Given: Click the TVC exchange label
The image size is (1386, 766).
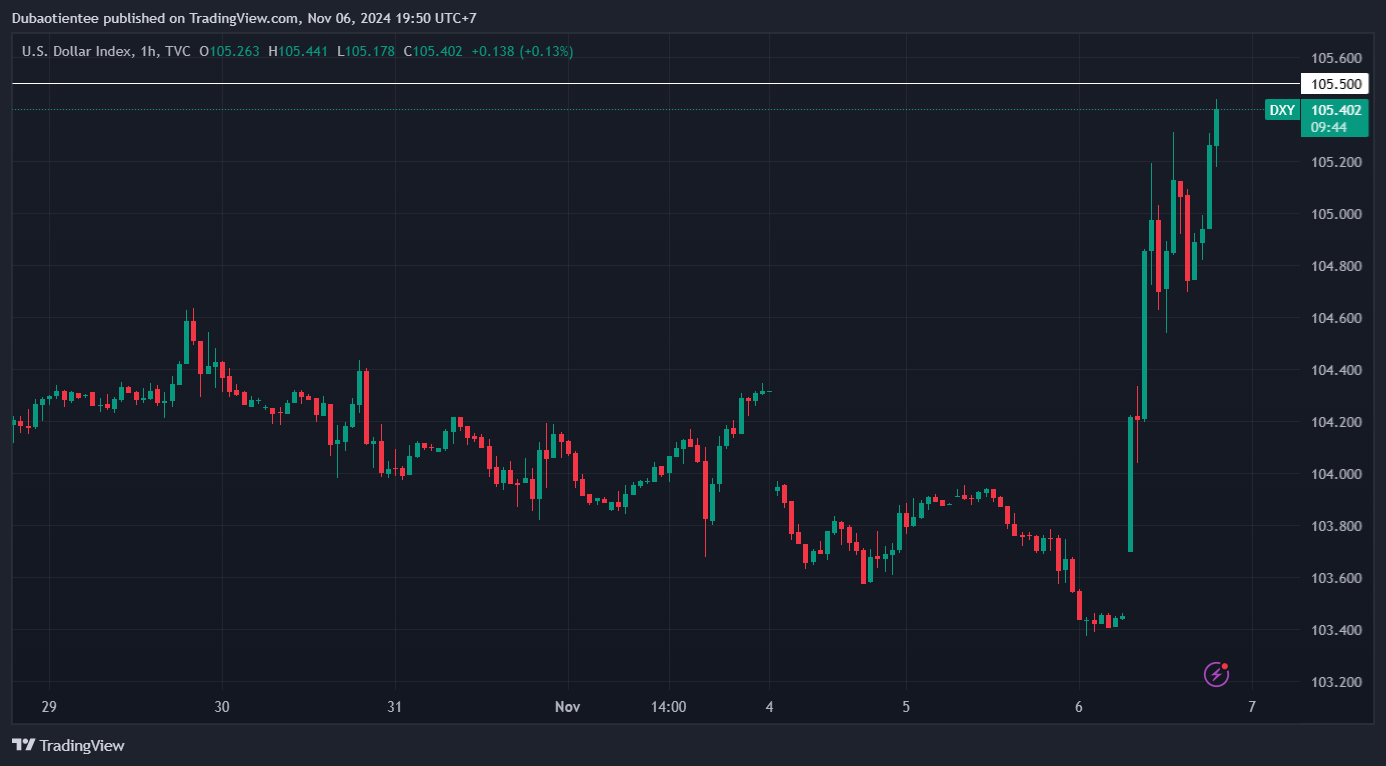Looking at the screenshot, I should (178, 51).
